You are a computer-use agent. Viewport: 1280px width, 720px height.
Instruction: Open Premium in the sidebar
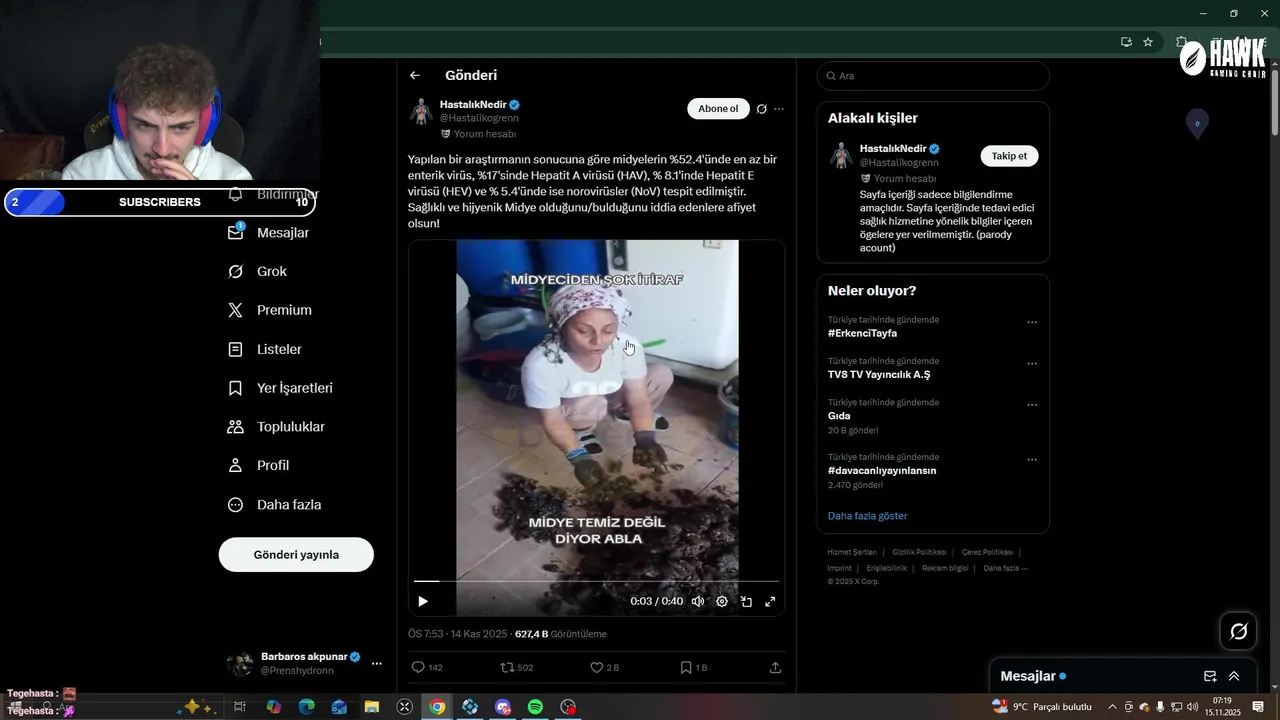269,310
